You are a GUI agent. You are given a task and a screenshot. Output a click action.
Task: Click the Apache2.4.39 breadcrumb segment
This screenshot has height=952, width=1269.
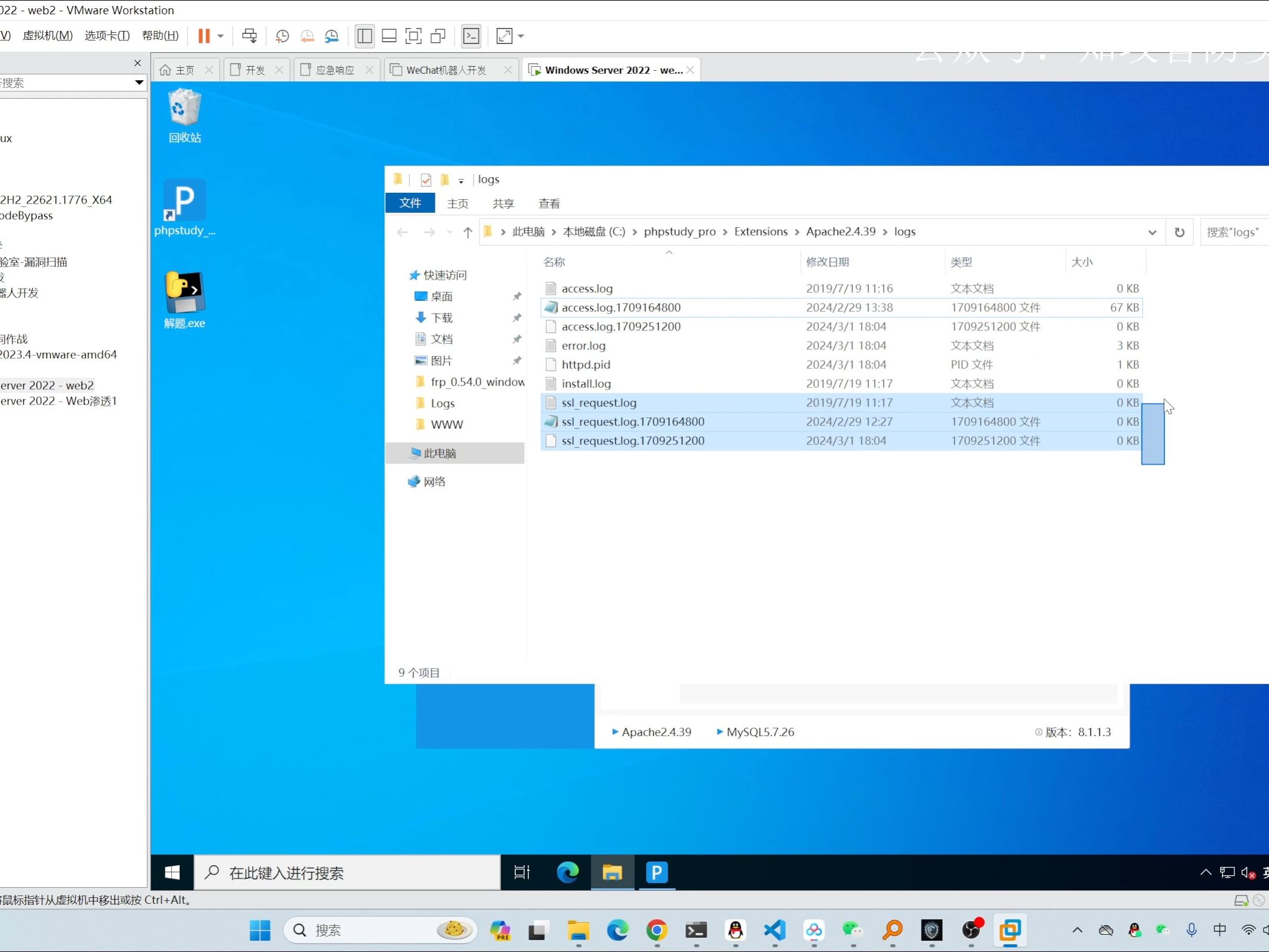pos(840,231)
